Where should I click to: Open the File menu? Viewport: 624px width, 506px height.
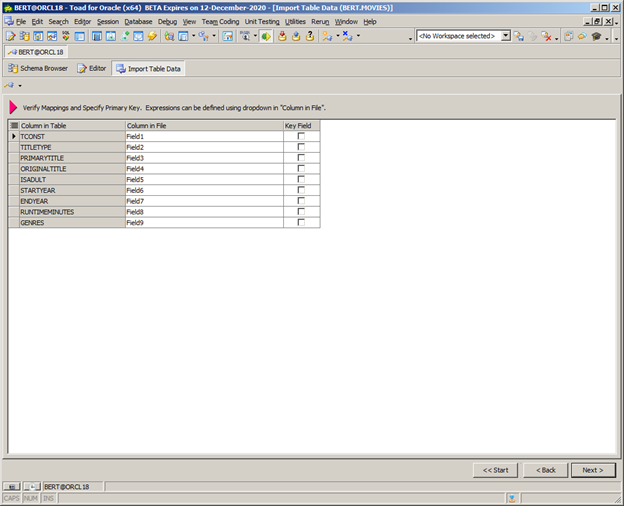pyautogui.click(x=21, y=21)
